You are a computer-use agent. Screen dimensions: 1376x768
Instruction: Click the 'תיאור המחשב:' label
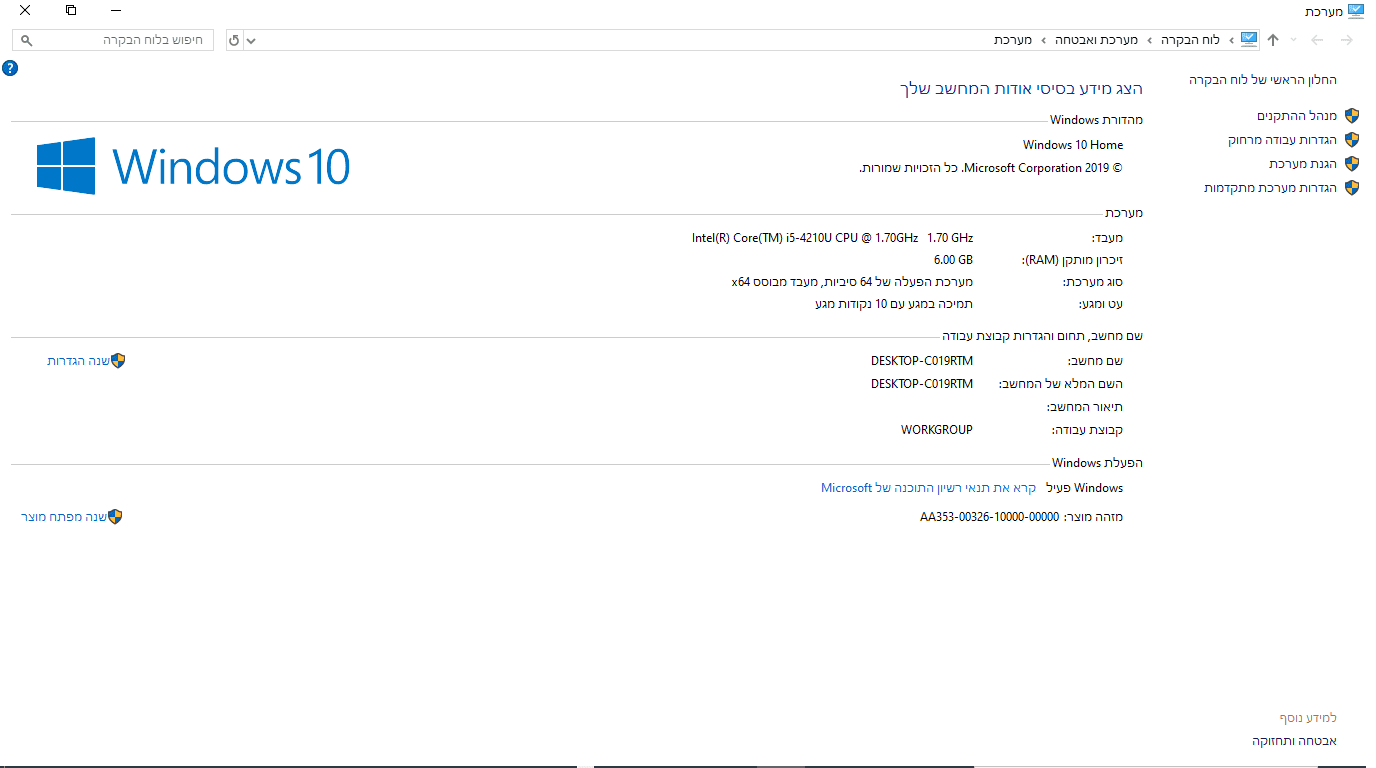click(1085, 407)
